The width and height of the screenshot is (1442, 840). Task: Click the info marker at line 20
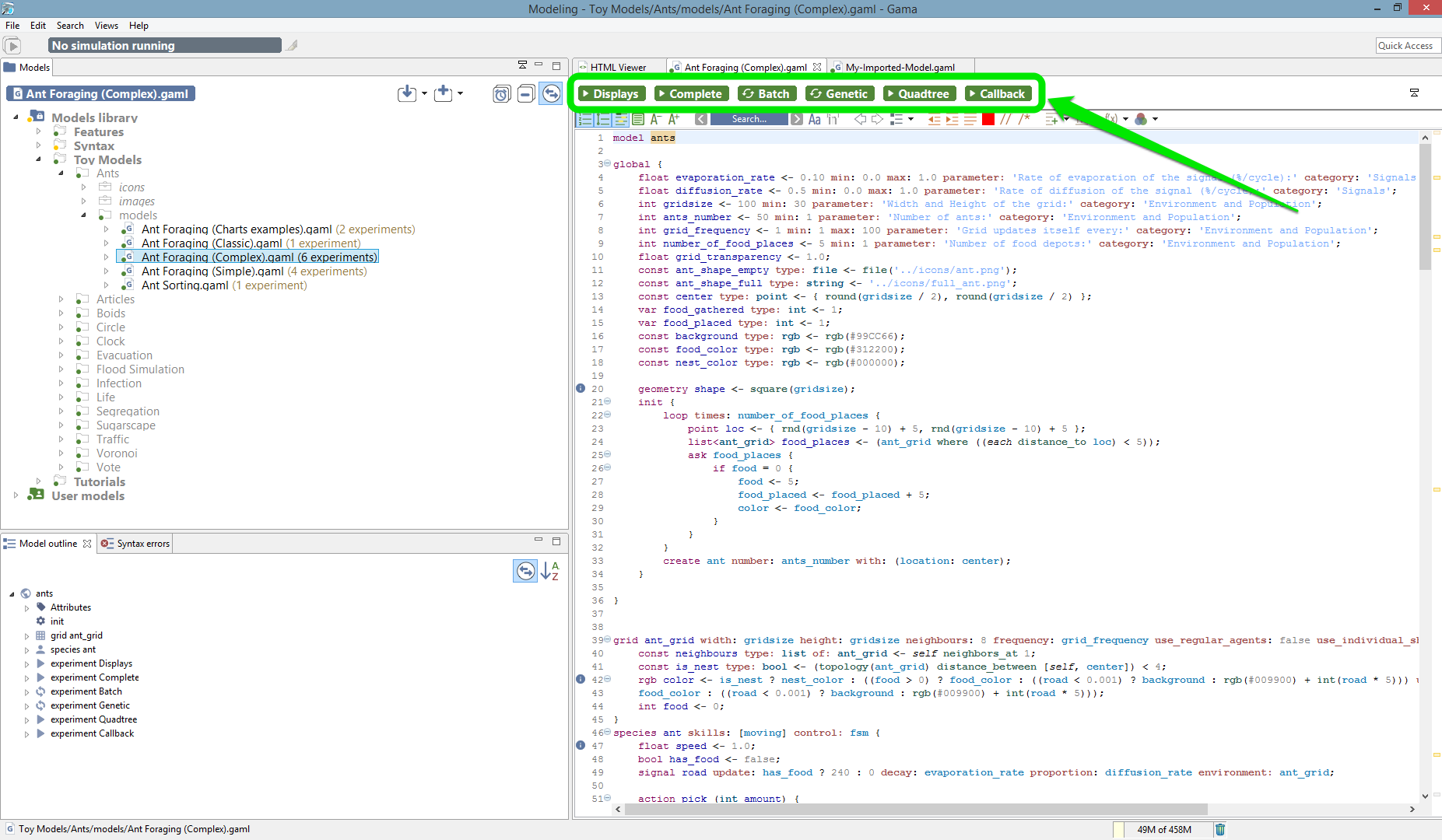click(x=581, y=388)
